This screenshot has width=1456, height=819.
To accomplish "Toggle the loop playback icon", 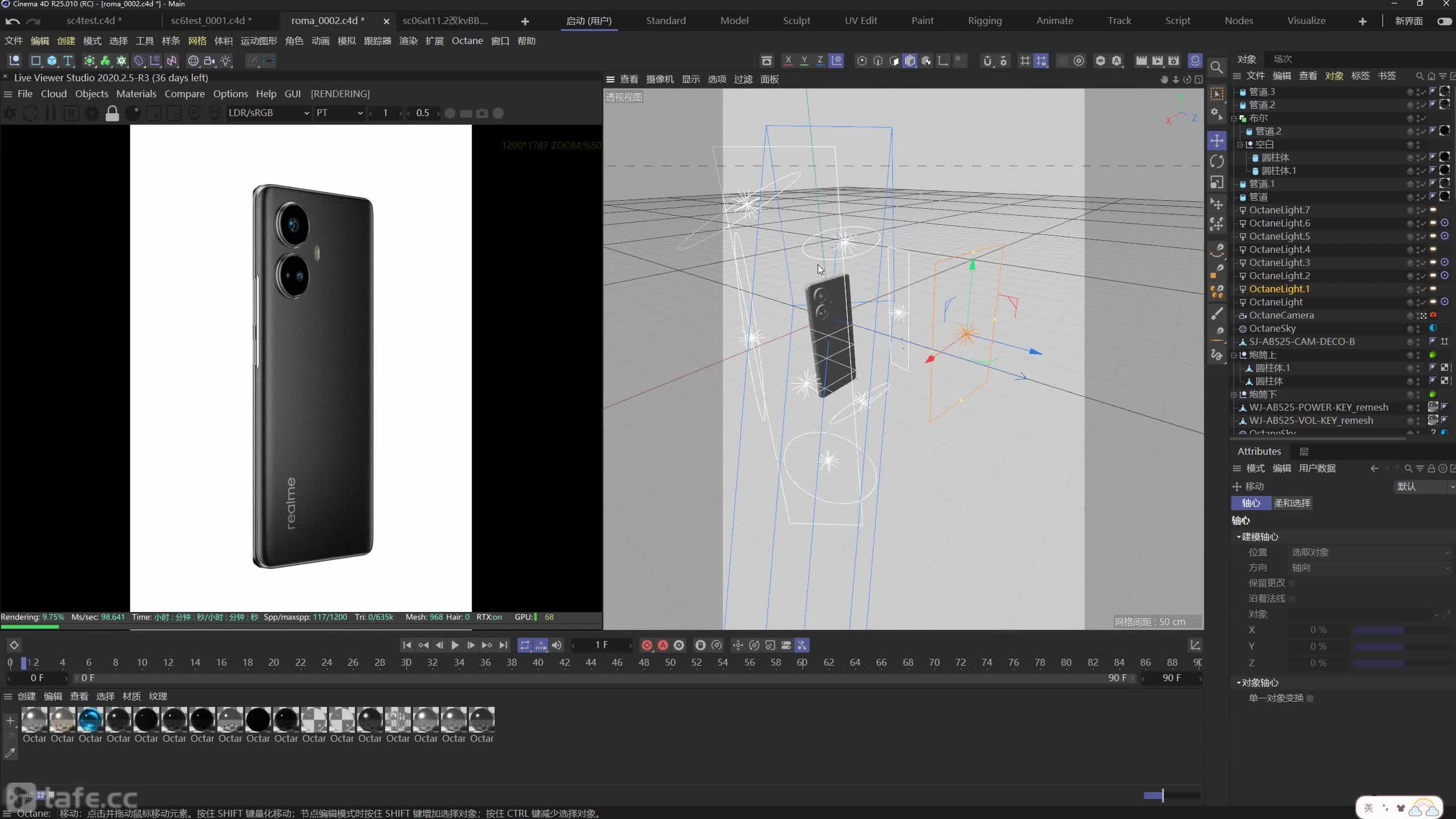I will pos(524,645).
